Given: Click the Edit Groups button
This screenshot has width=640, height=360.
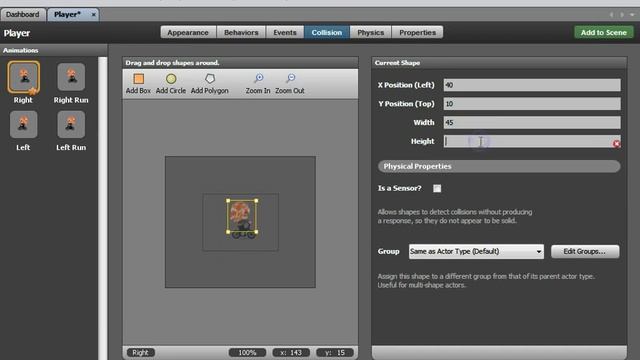Looking at the screenshot, I should pos(585,251).
